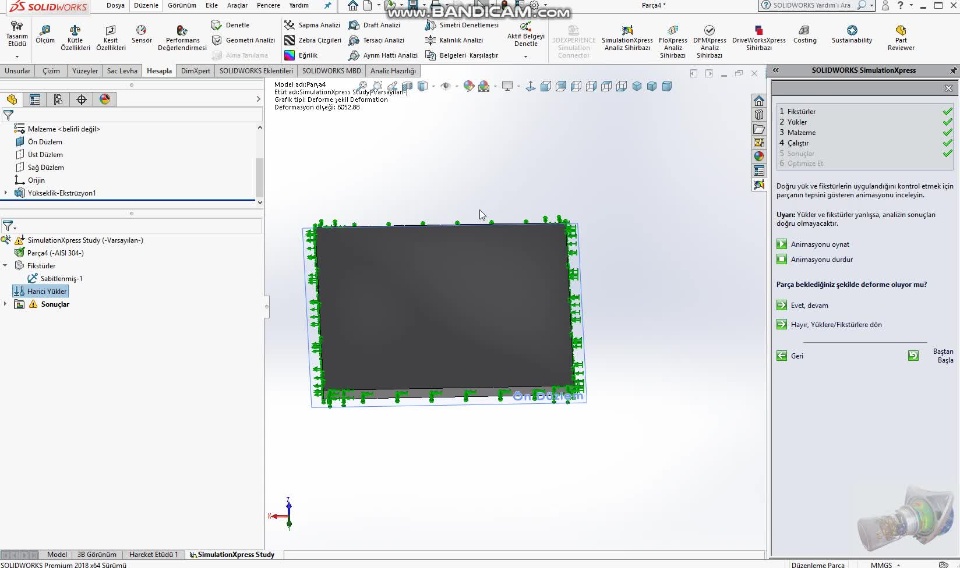Open DisplayManager appearance tab
This screenshot has height=568, width=960.
coord(105,99)
